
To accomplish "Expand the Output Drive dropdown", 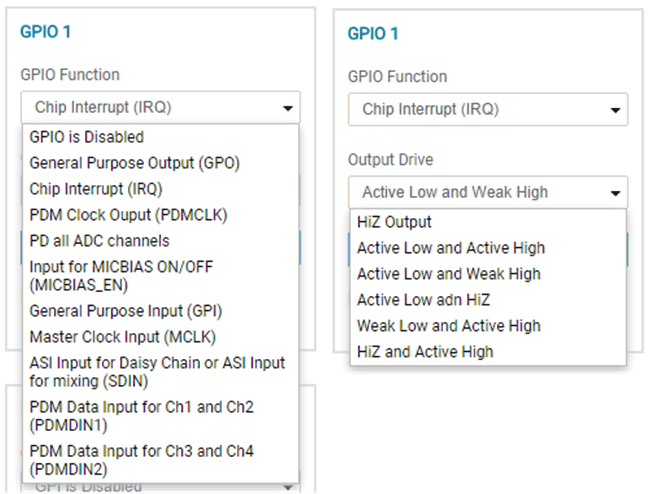I will 487,192.
